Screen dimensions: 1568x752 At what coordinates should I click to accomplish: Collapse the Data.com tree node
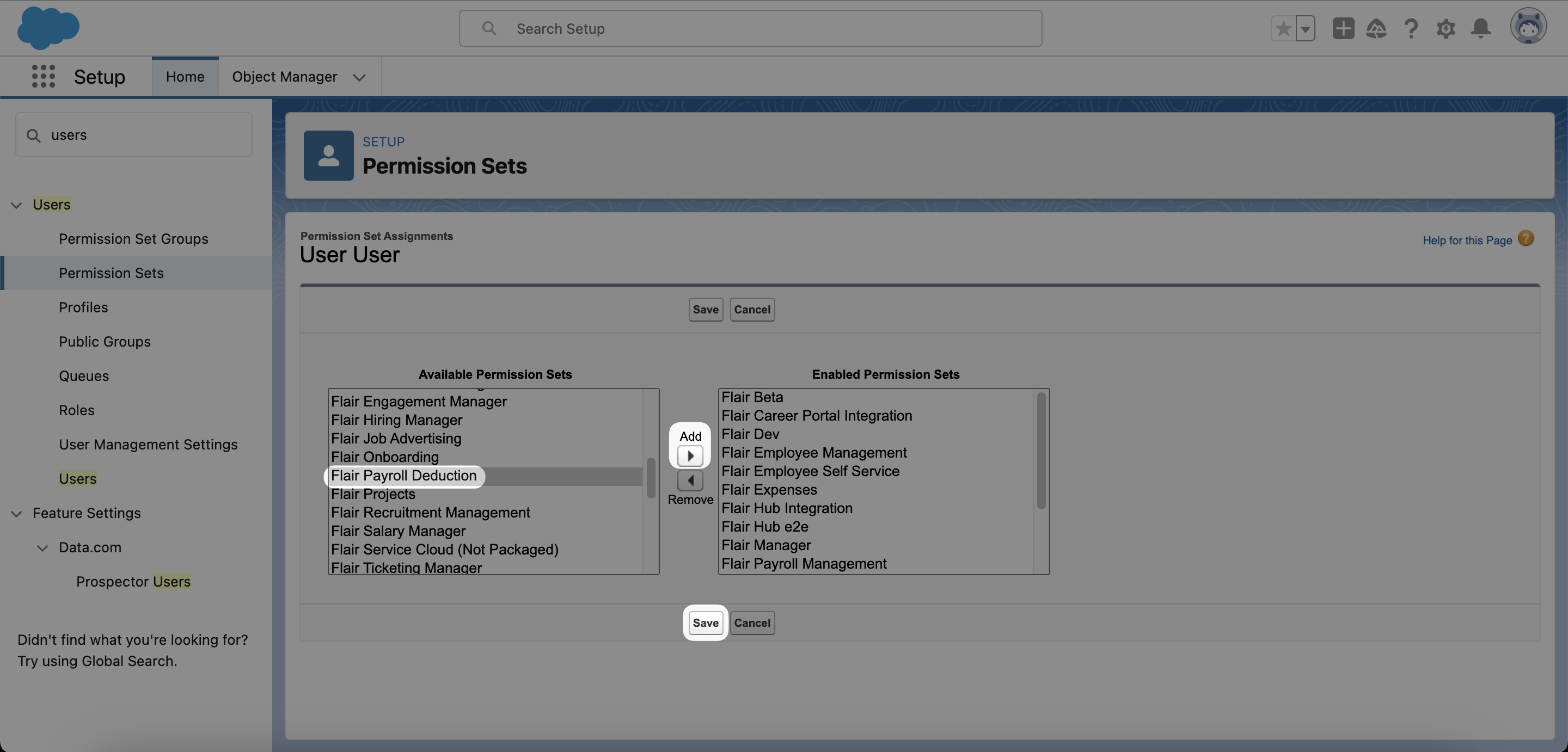click(x=42, y=547)
